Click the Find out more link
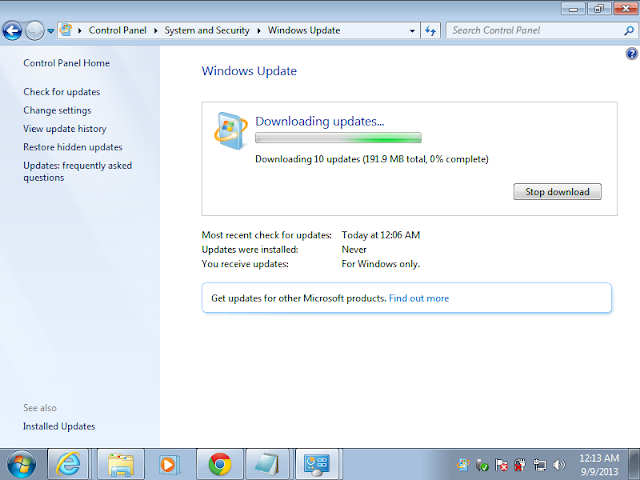 click(x=419, y=298)
